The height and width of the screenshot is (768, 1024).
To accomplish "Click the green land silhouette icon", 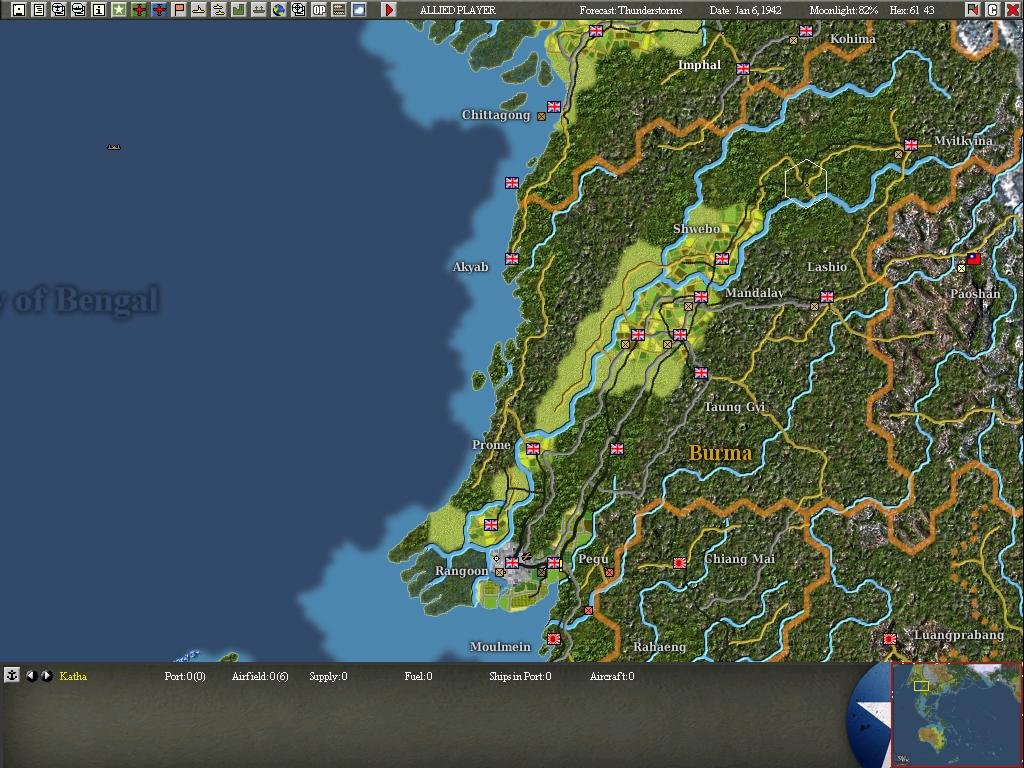I will point(239,10).
